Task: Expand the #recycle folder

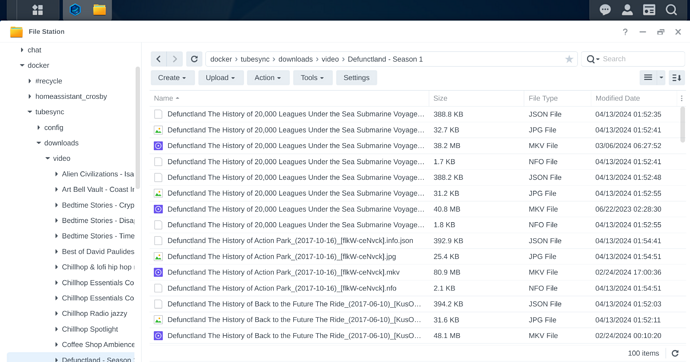Action: pyautogui.click(x=29, y=81)
